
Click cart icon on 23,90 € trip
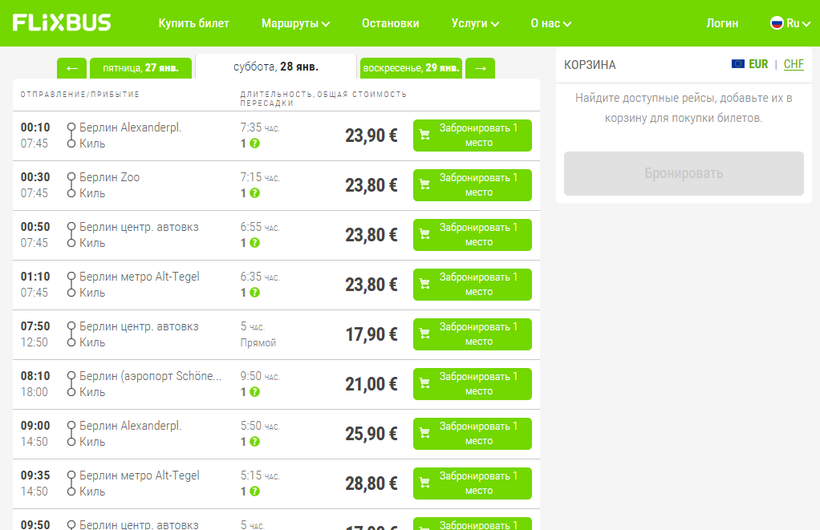click(425, 135)
